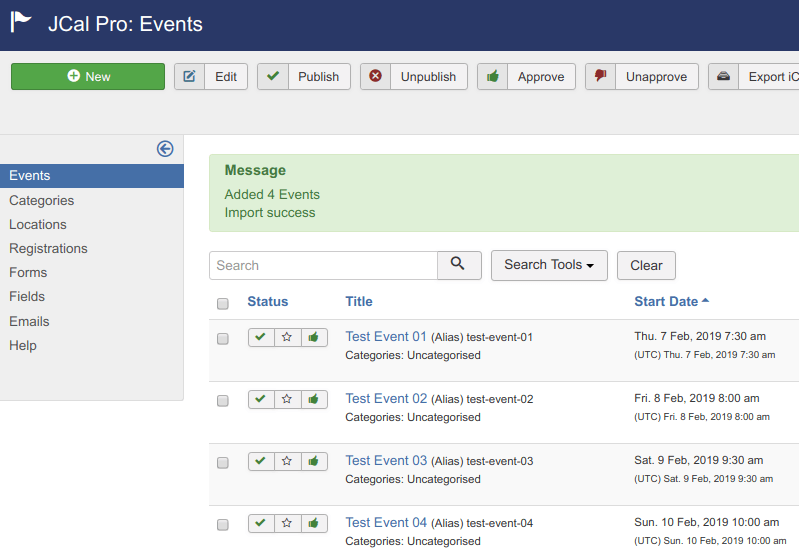Click the Unapprove text label in the toolbar
Viewport: 799px width, 551px height.
(656, 77)
